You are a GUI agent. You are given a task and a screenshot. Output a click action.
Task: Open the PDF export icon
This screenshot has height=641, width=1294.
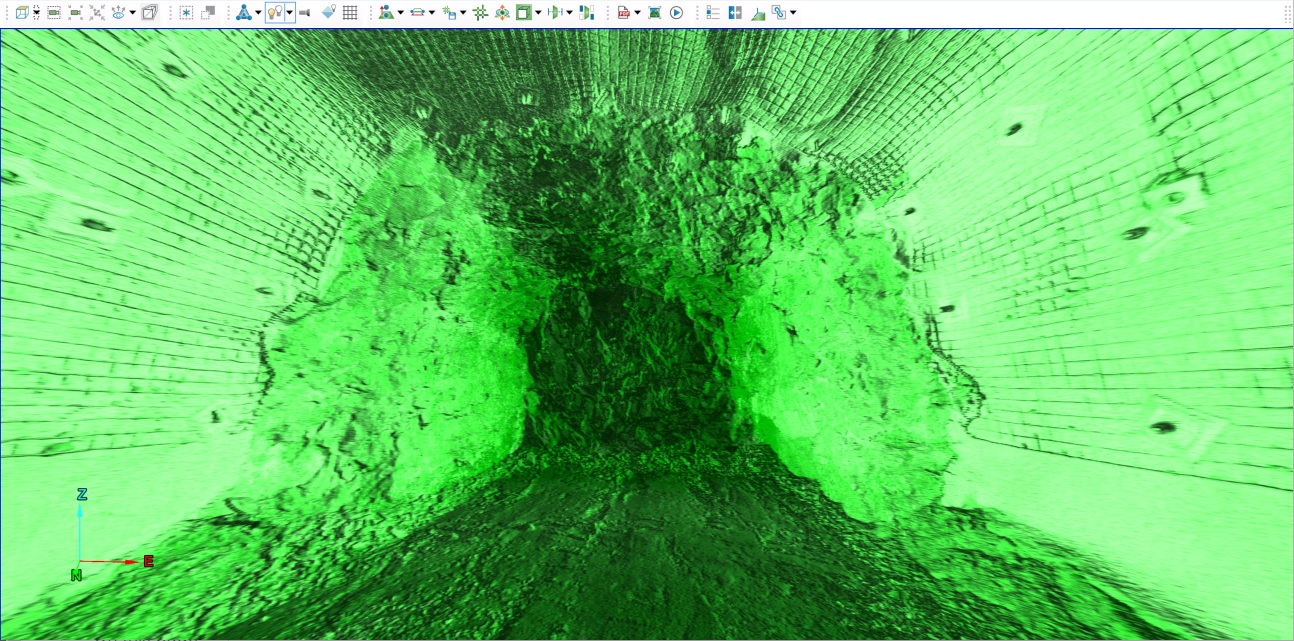coord(624,13)
